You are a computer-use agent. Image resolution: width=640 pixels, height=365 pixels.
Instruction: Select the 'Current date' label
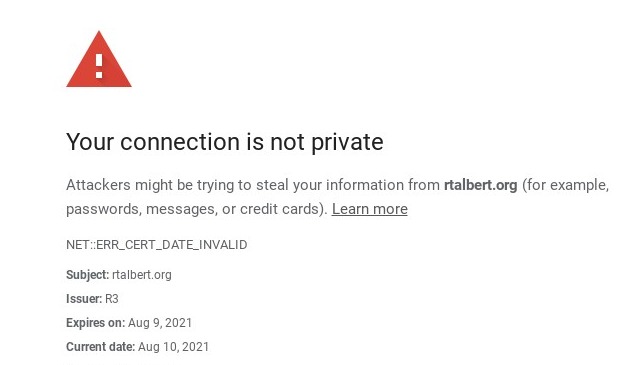pyautogui.click(x=100, y=347)
